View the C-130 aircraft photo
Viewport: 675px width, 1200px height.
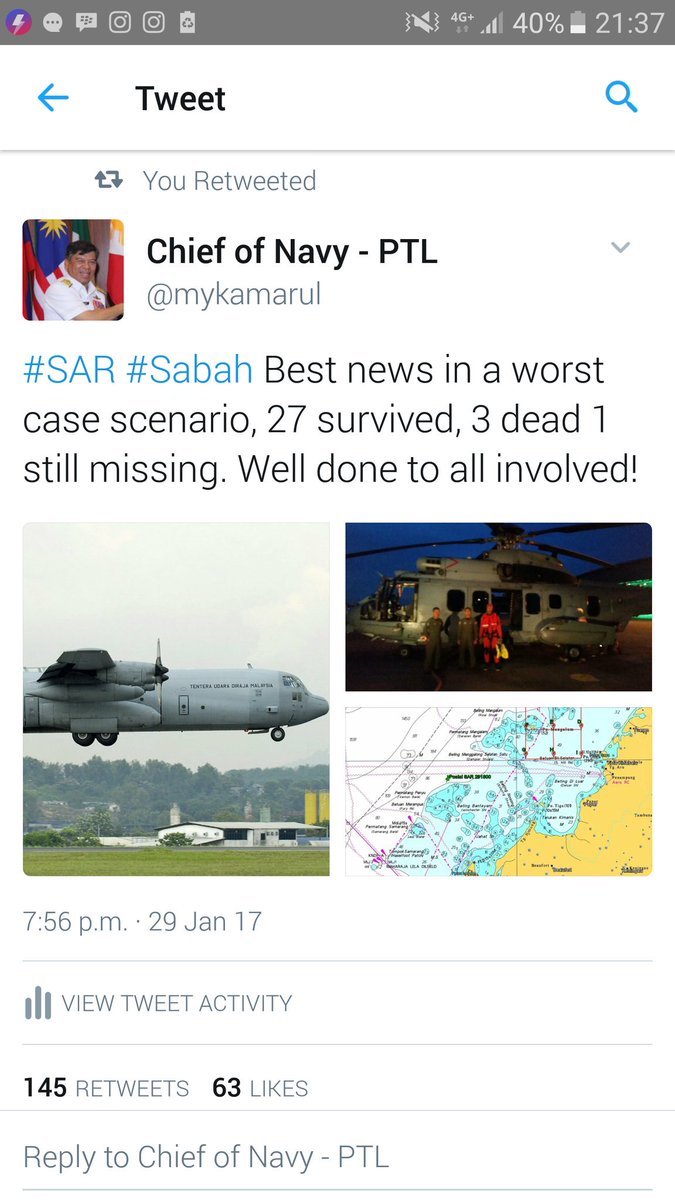click(x=176, y=699)
